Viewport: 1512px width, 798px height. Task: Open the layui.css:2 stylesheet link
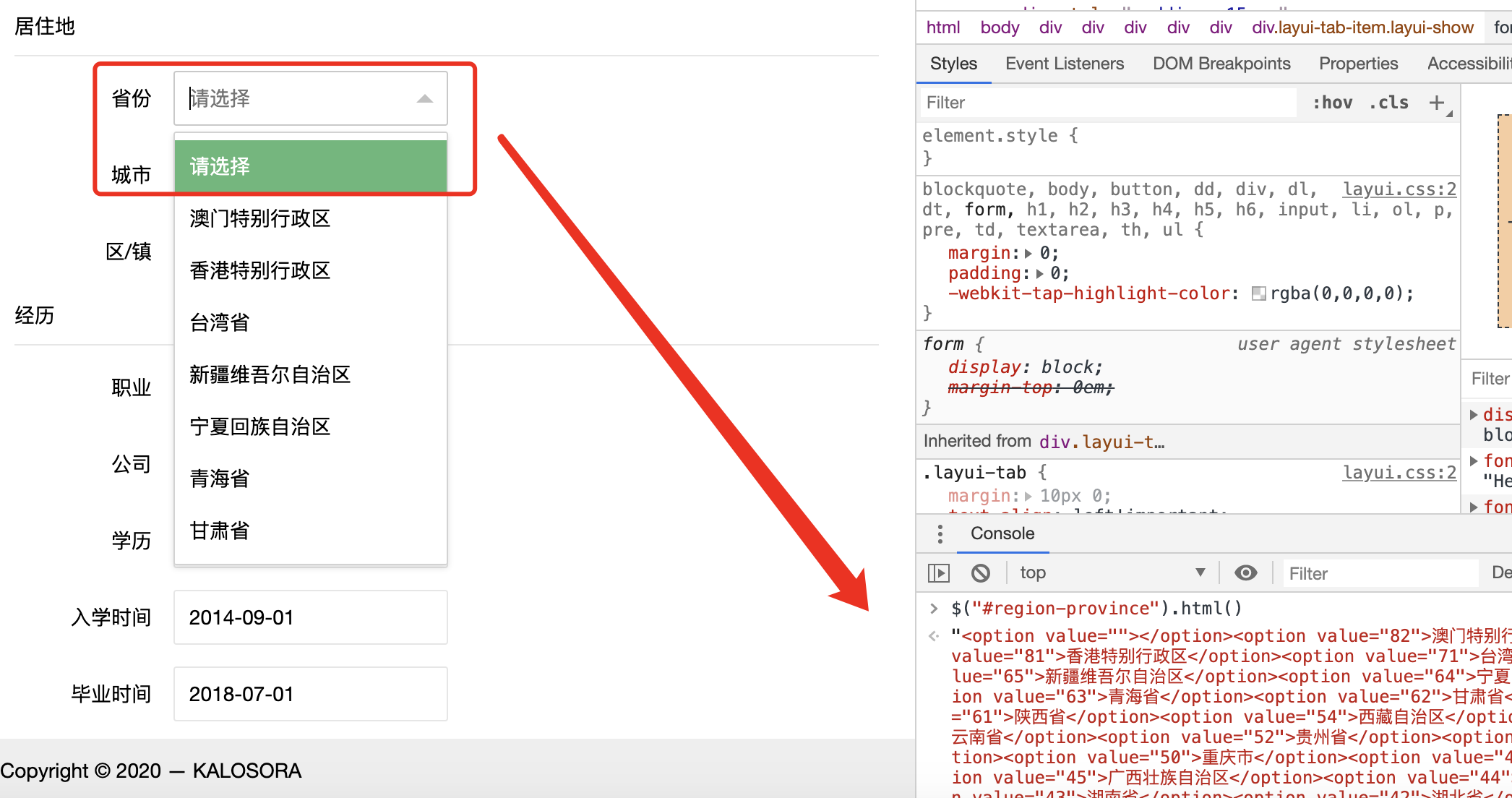pyautogui.click(x=1399, y=189)
